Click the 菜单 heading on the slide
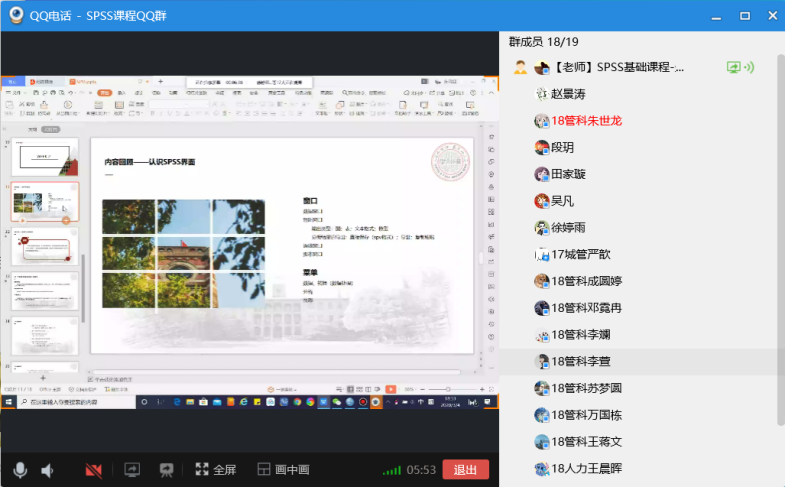785x487 pixels. [310, 272]
